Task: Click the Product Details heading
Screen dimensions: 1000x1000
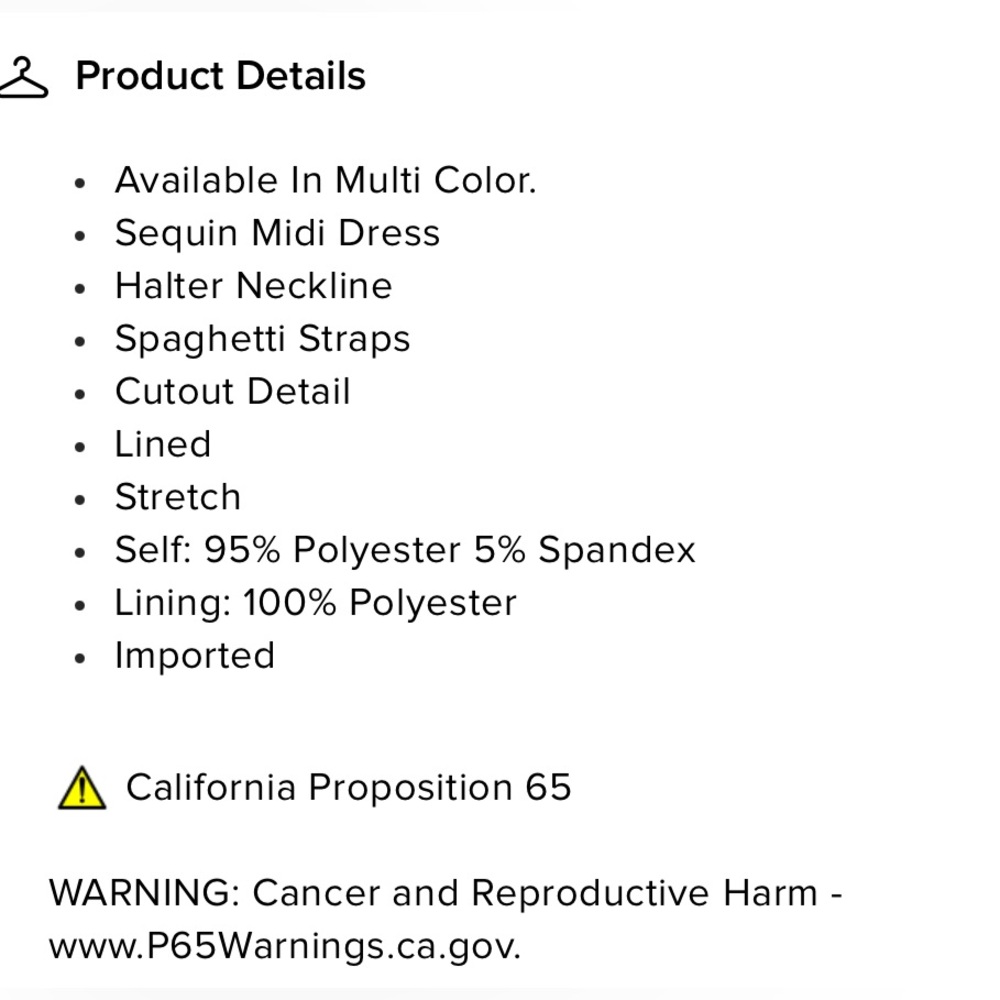Action: 221,76
